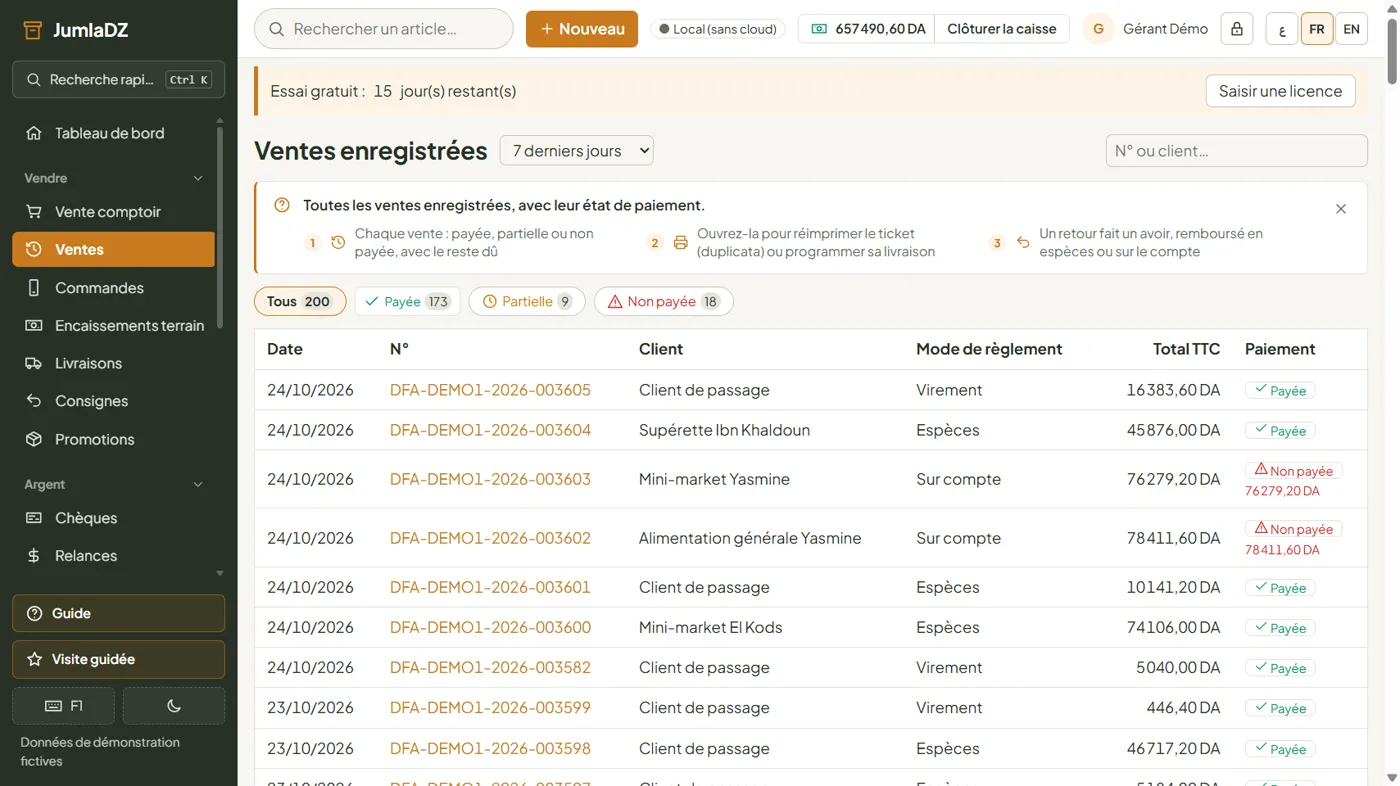Click the lock icon in top bar
1400x786 pixels.
coord(1237,29)
